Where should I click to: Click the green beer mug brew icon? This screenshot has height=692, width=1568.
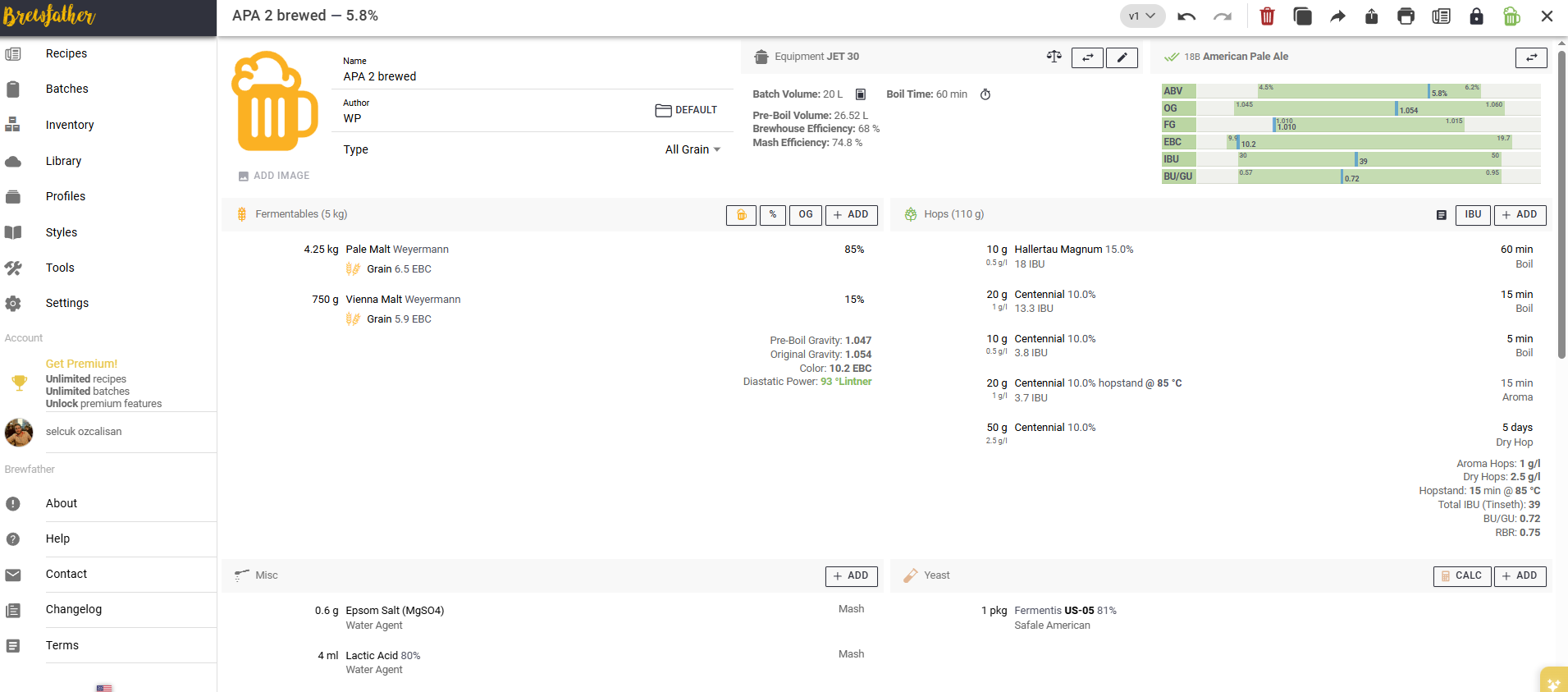(x=1511, y=16)
